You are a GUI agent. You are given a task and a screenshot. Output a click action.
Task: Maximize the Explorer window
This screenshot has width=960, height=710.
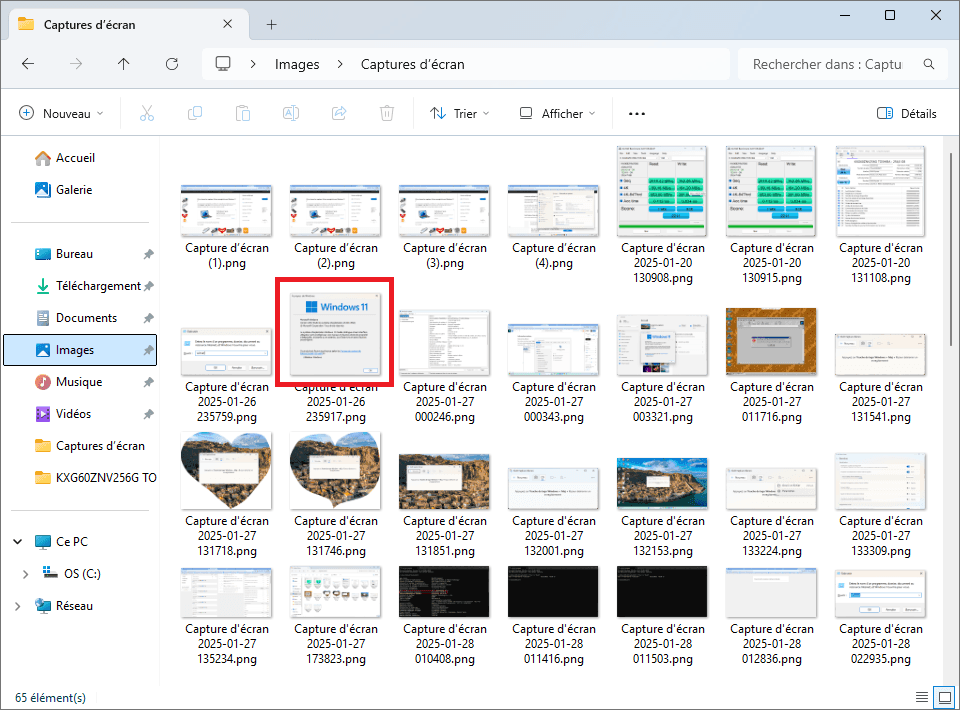coord(890,15)
